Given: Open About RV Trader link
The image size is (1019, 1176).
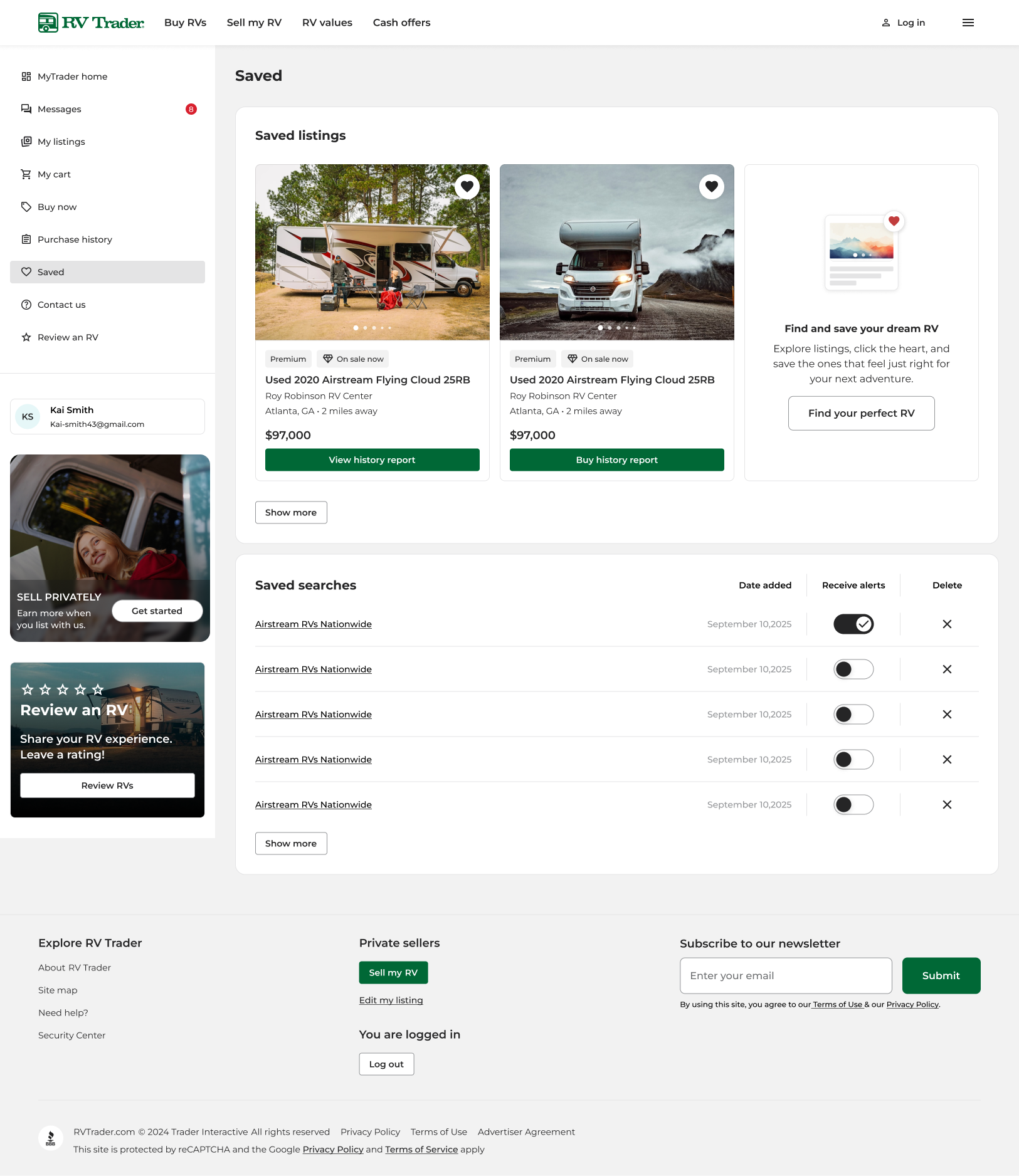Looking at the screenshot, I should tap(75, 968).
